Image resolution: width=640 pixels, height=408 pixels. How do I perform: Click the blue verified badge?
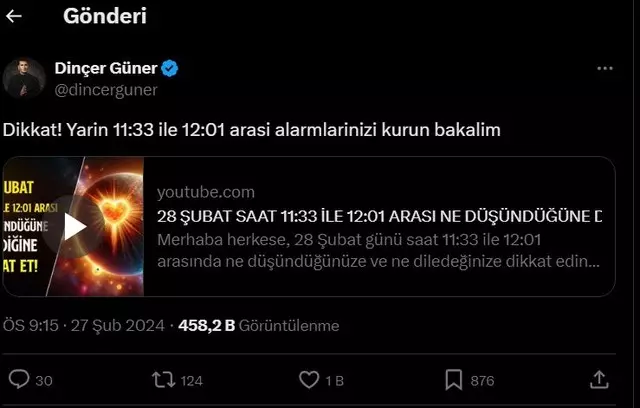[x=169, y=69]
